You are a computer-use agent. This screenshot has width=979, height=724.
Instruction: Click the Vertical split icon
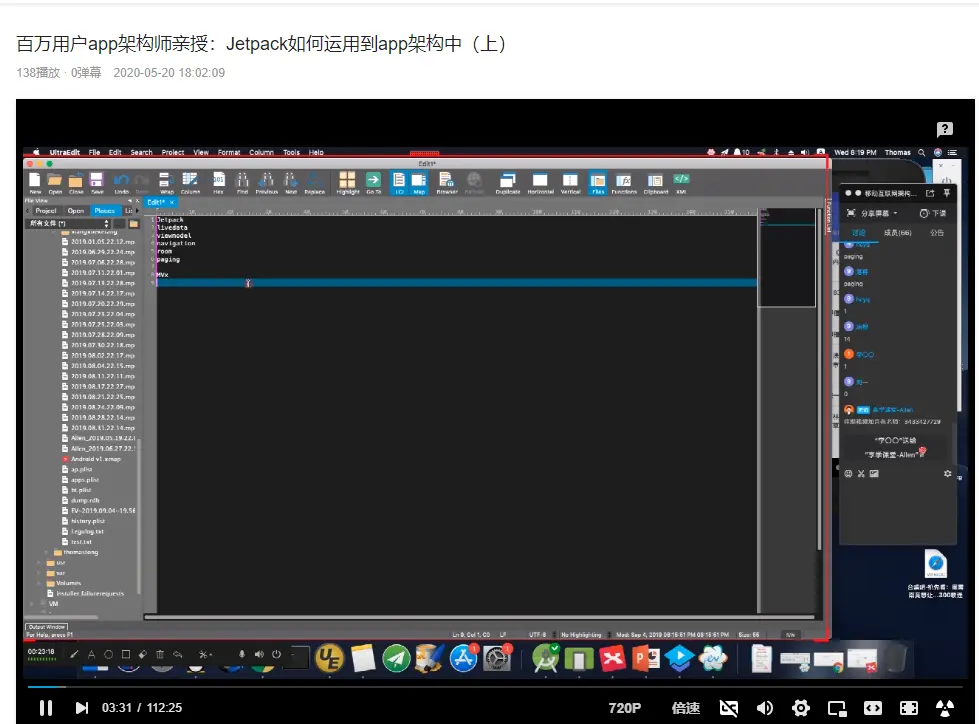tap(570, 183)
